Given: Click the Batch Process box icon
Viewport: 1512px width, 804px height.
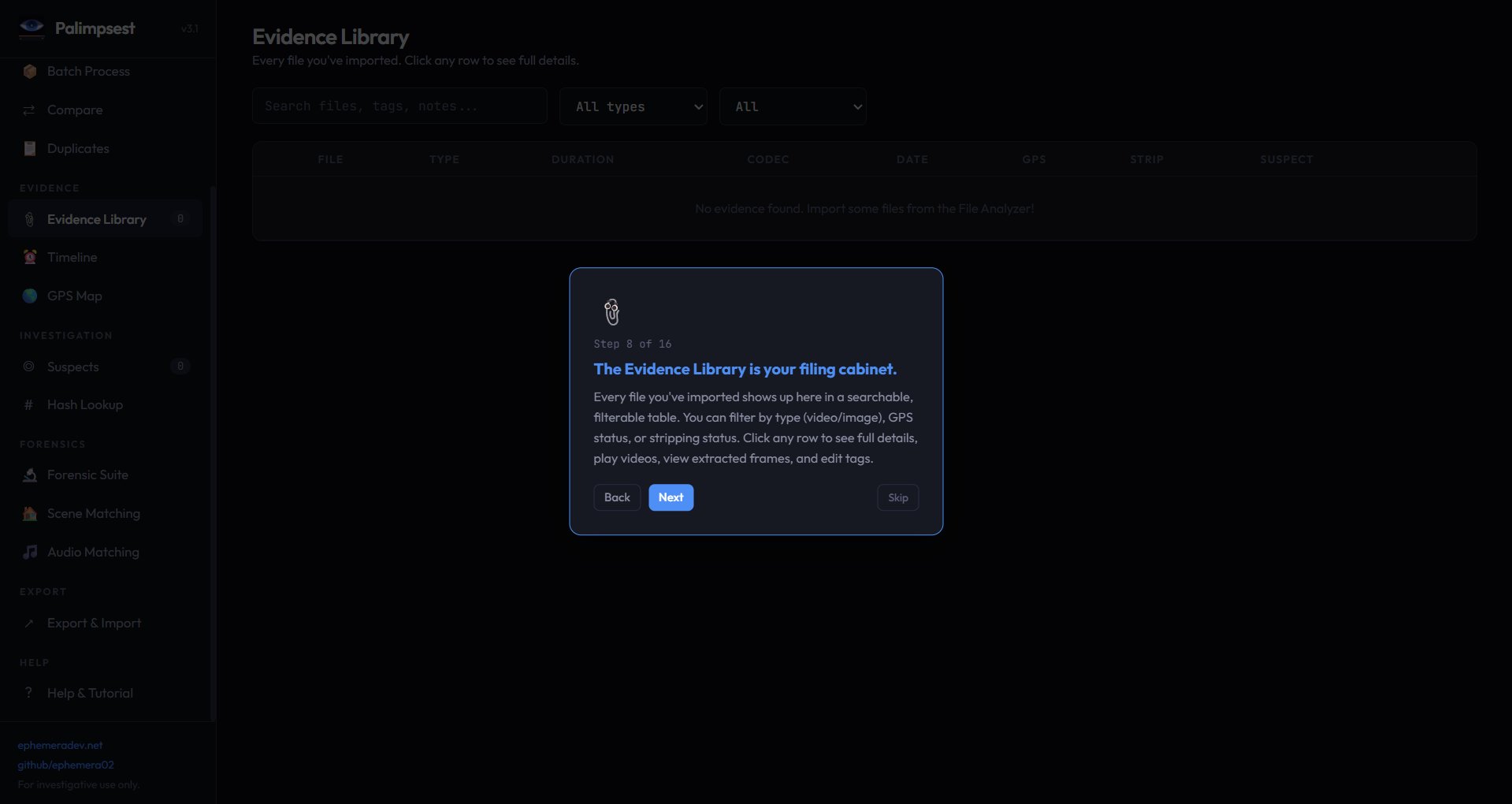Looking at the screenshot, I should (30, 72).
